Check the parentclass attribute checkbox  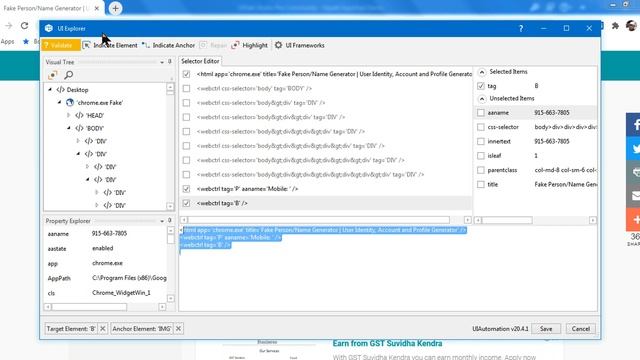(481, 170)
